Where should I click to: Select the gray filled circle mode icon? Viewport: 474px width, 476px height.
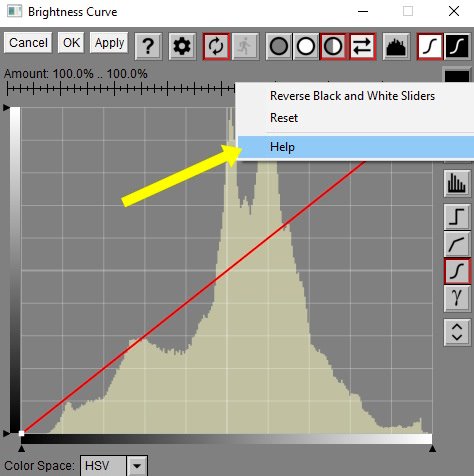click(x=279, y=46)
